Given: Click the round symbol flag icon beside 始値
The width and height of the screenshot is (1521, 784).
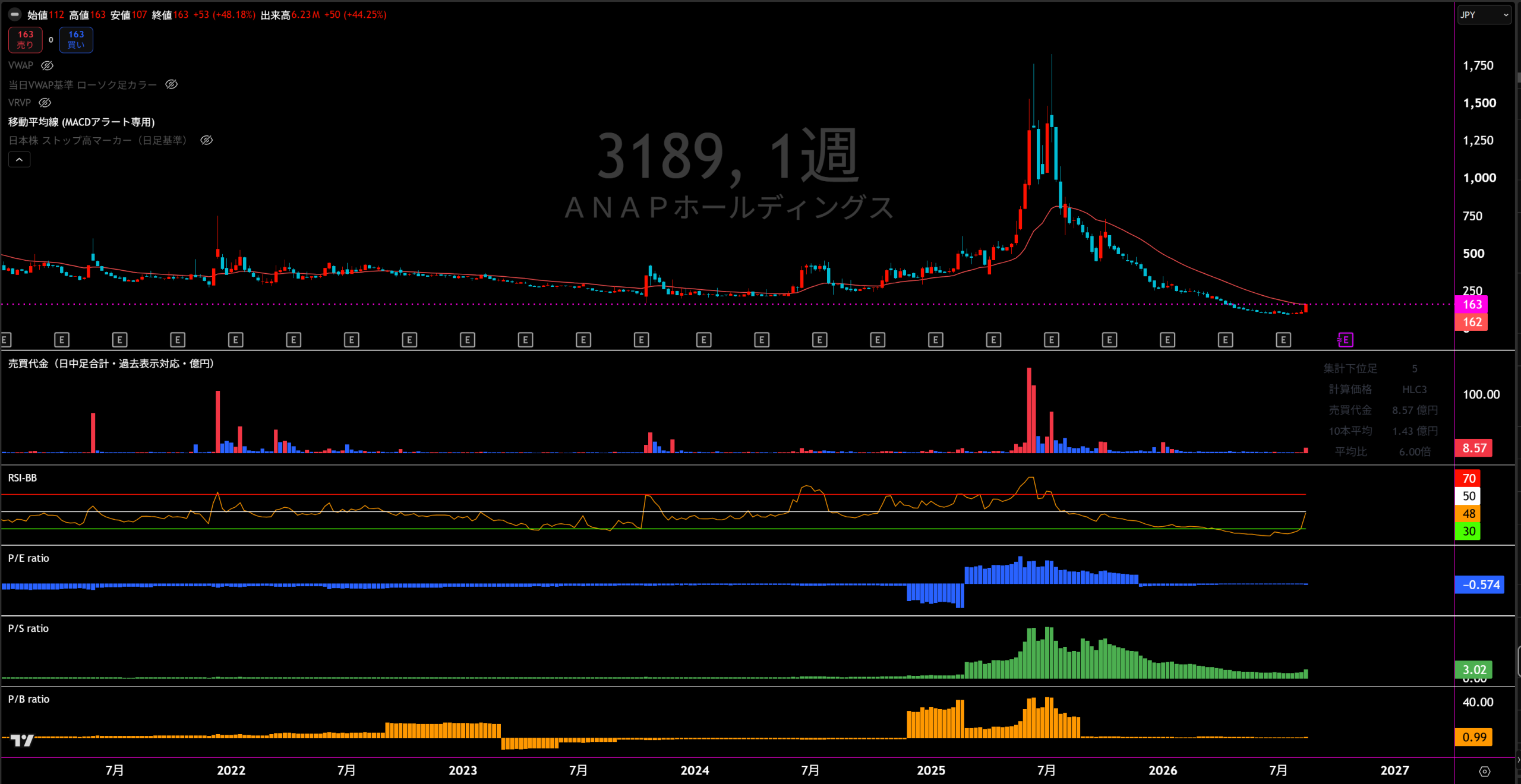Looking at the screenshot, I should [15, 14].
